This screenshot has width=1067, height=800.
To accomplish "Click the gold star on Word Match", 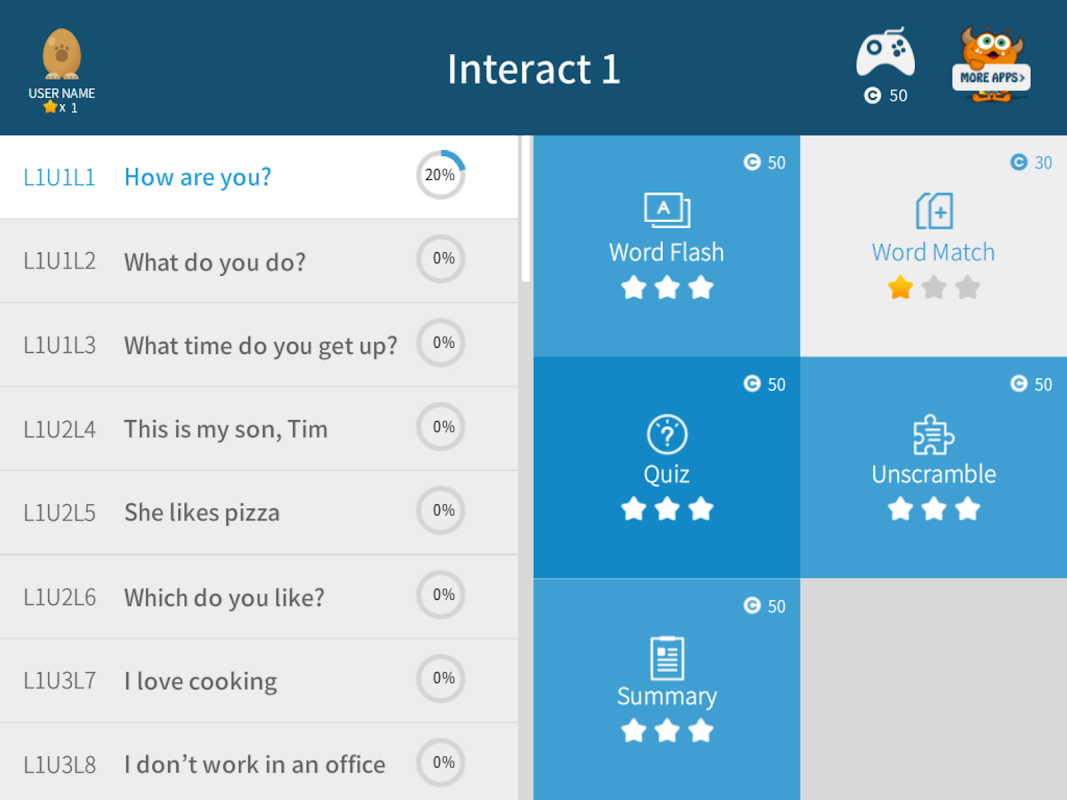I will click(900, 288).
